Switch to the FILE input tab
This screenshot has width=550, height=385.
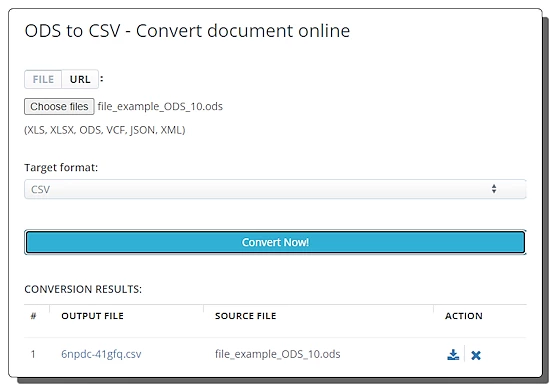(43, 79)
